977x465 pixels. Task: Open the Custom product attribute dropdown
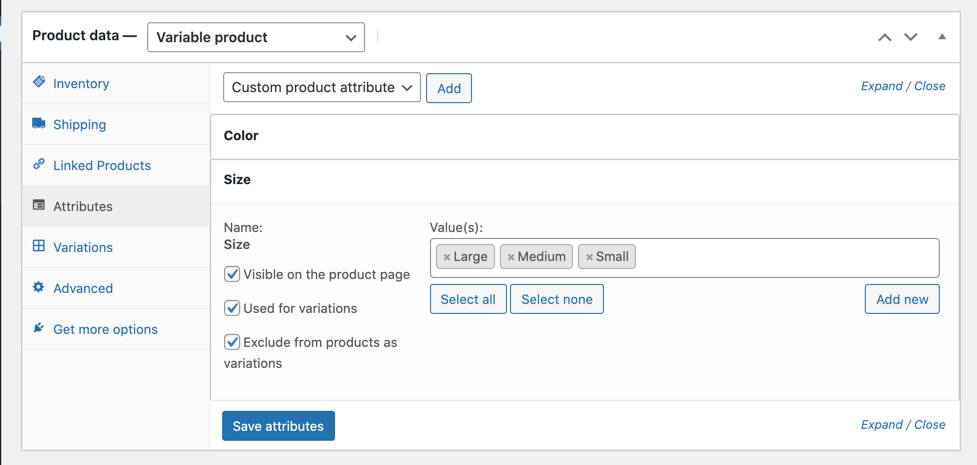pyautogui.click(x=322, y=87)
